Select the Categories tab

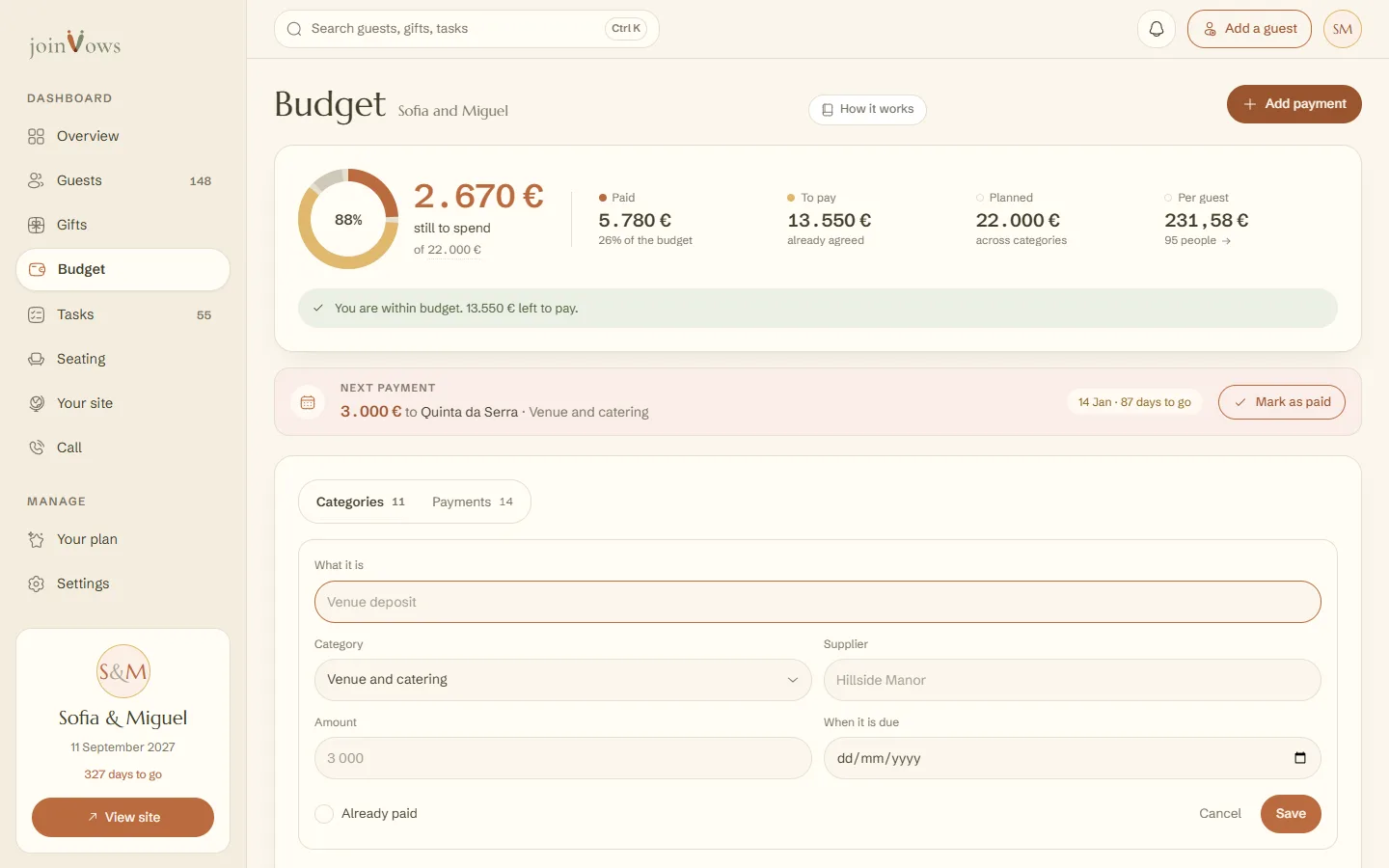tap(361, 502)
